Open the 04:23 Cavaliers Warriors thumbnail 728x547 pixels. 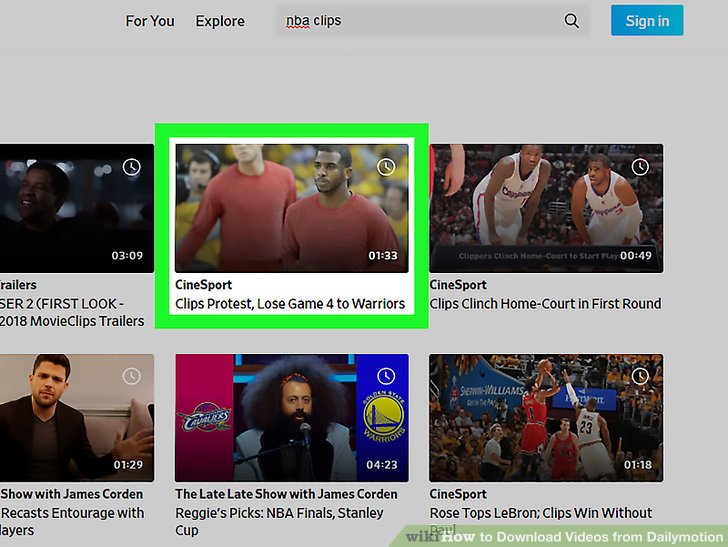pyautogui.click(x=292, y=418)
